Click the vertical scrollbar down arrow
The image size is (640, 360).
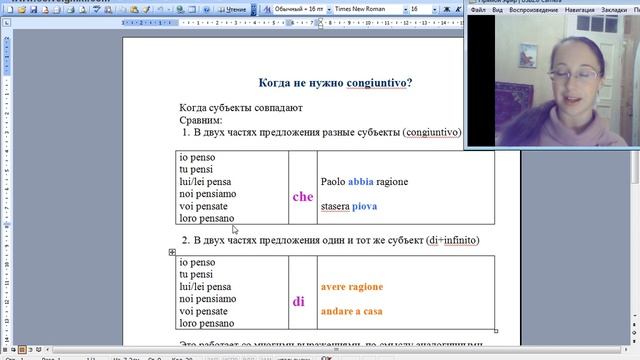pos(635,316)
